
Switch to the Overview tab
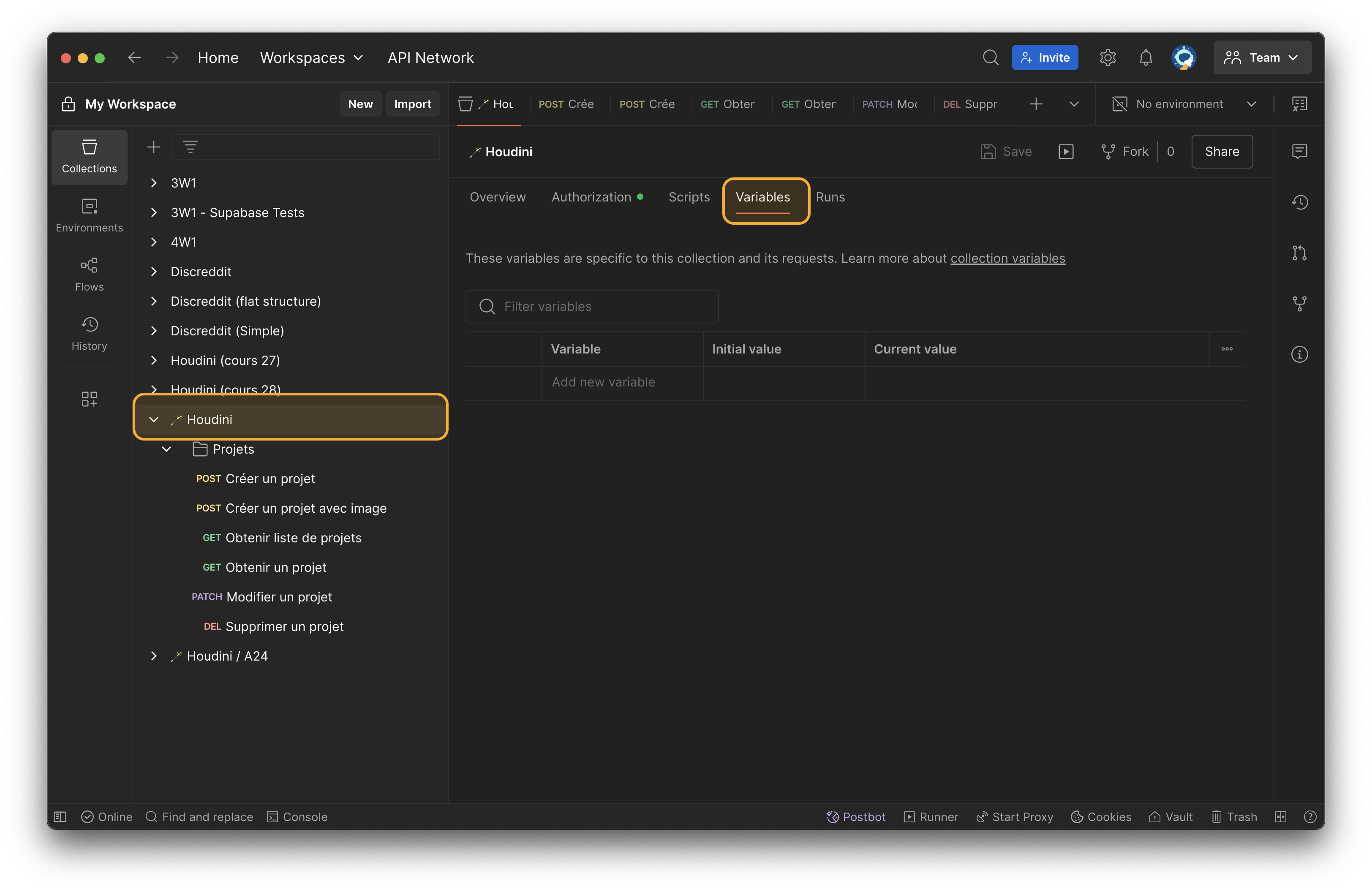[x=498, y=197]
